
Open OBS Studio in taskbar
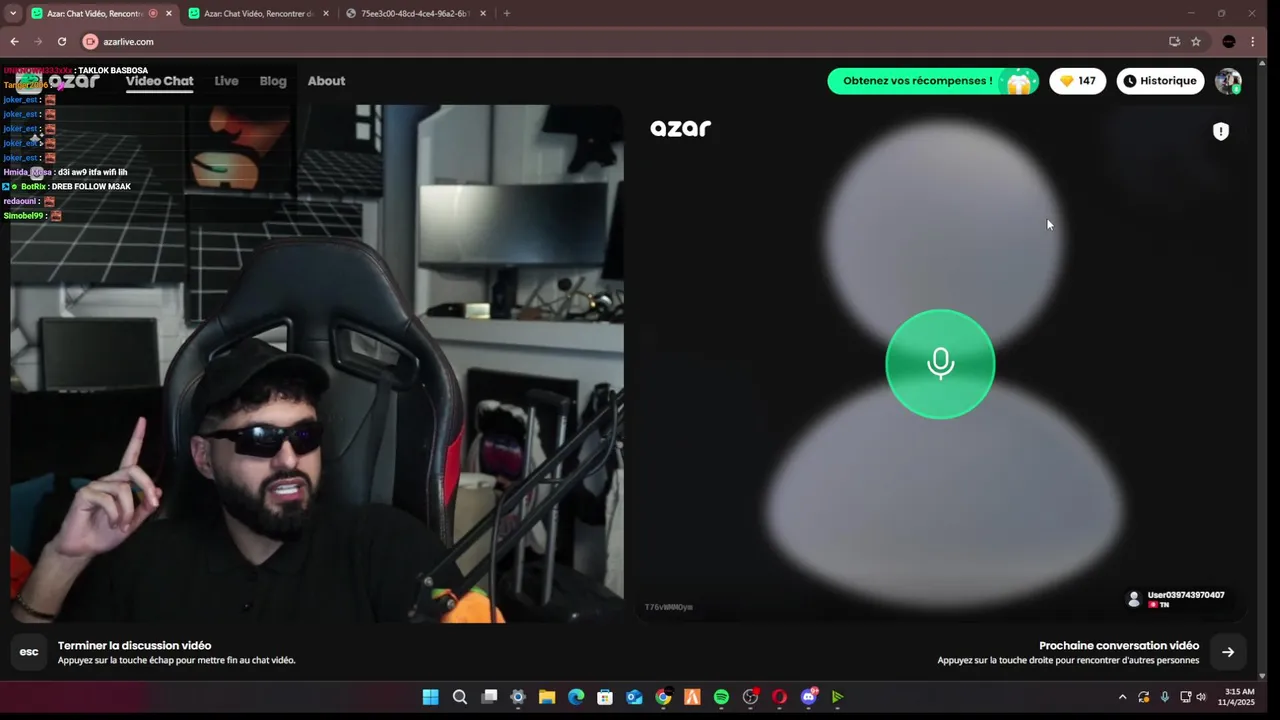click(750, 697)
